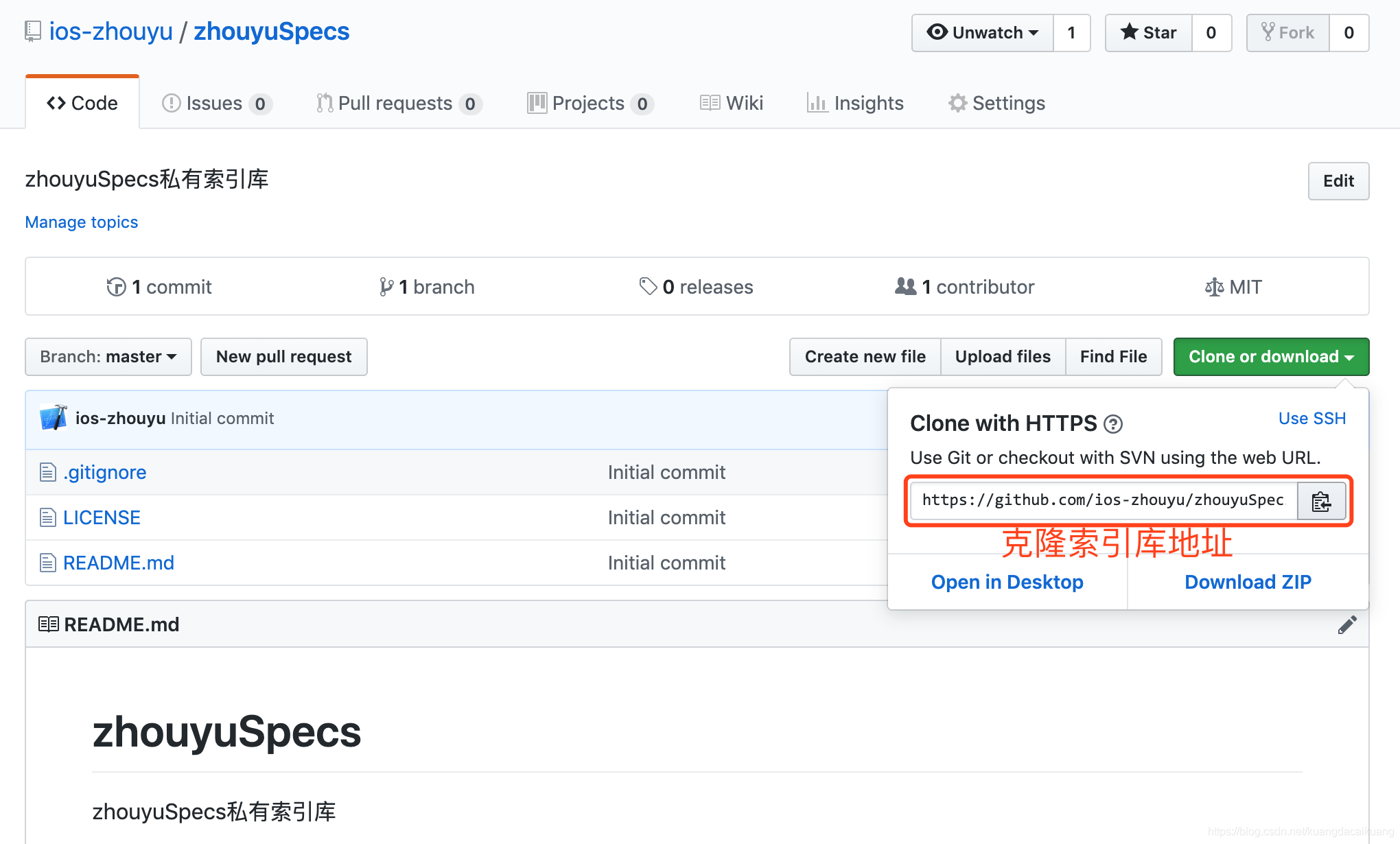Viewport: 1400px width, 844px height.
Task: Open the latest Initial commit message link
Action: [x=222, y=419]
